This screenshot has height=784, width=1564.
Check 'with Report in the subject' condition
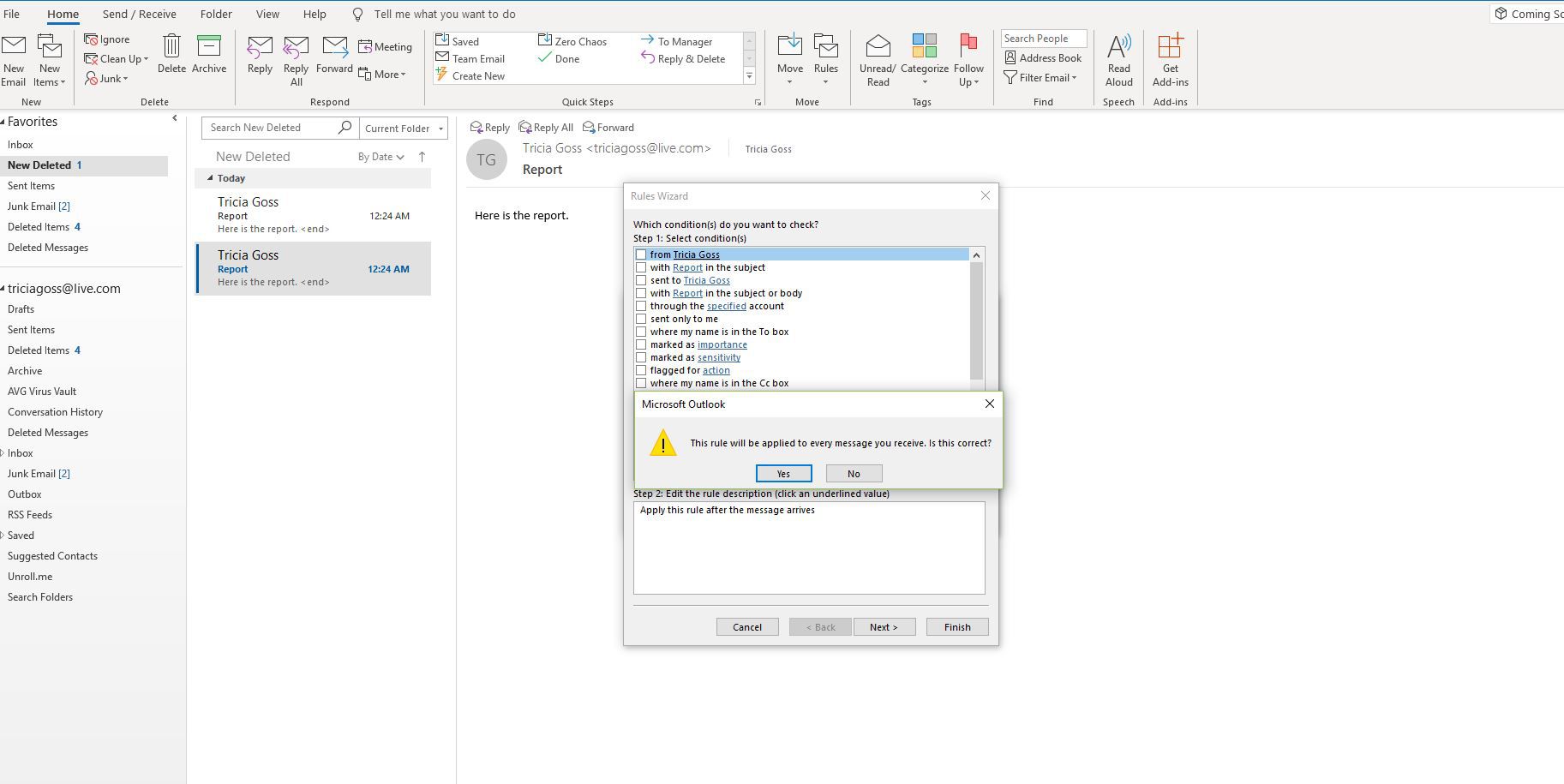tap(641, 267)
